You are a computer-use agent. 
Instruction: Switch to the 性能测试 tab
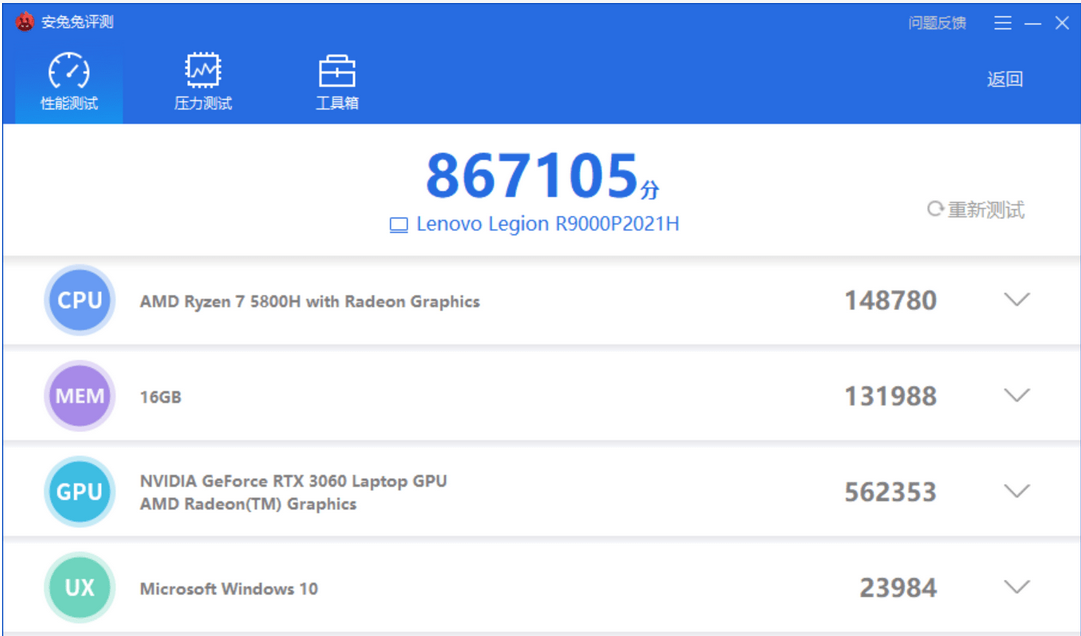click(69, 82)
